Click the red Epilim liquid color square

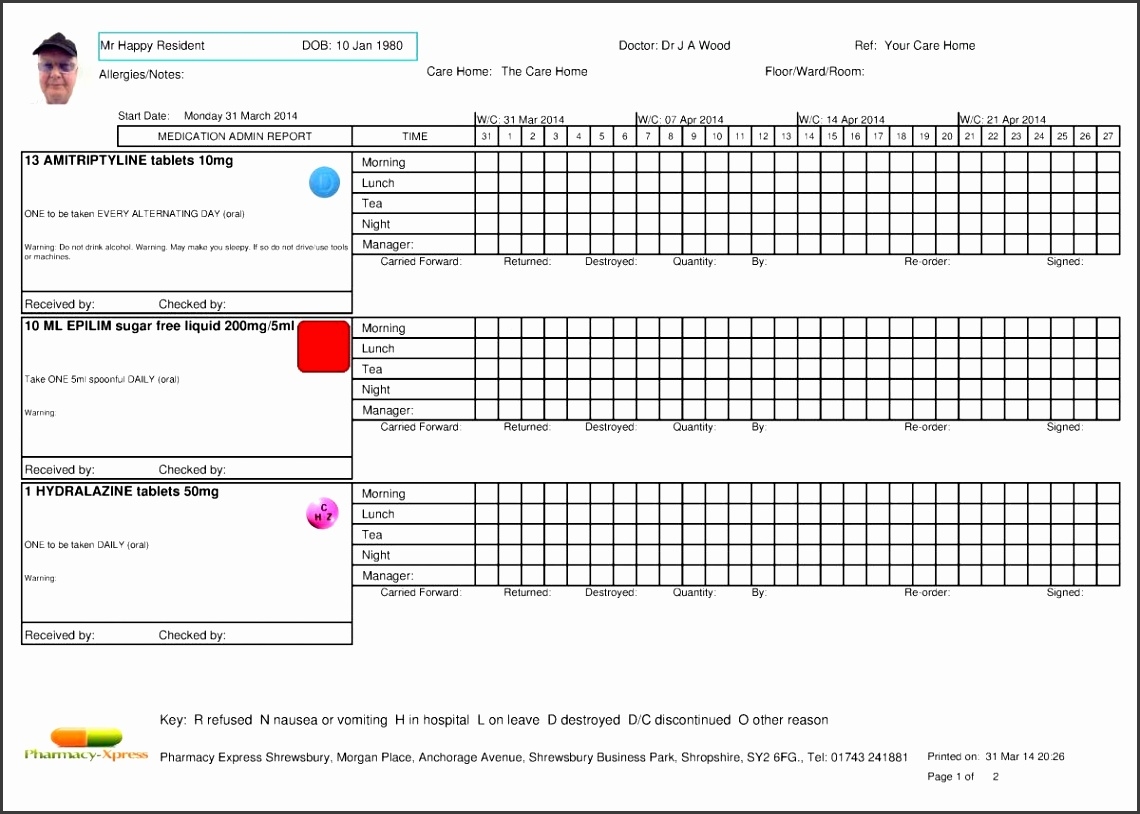pos(324,347)
